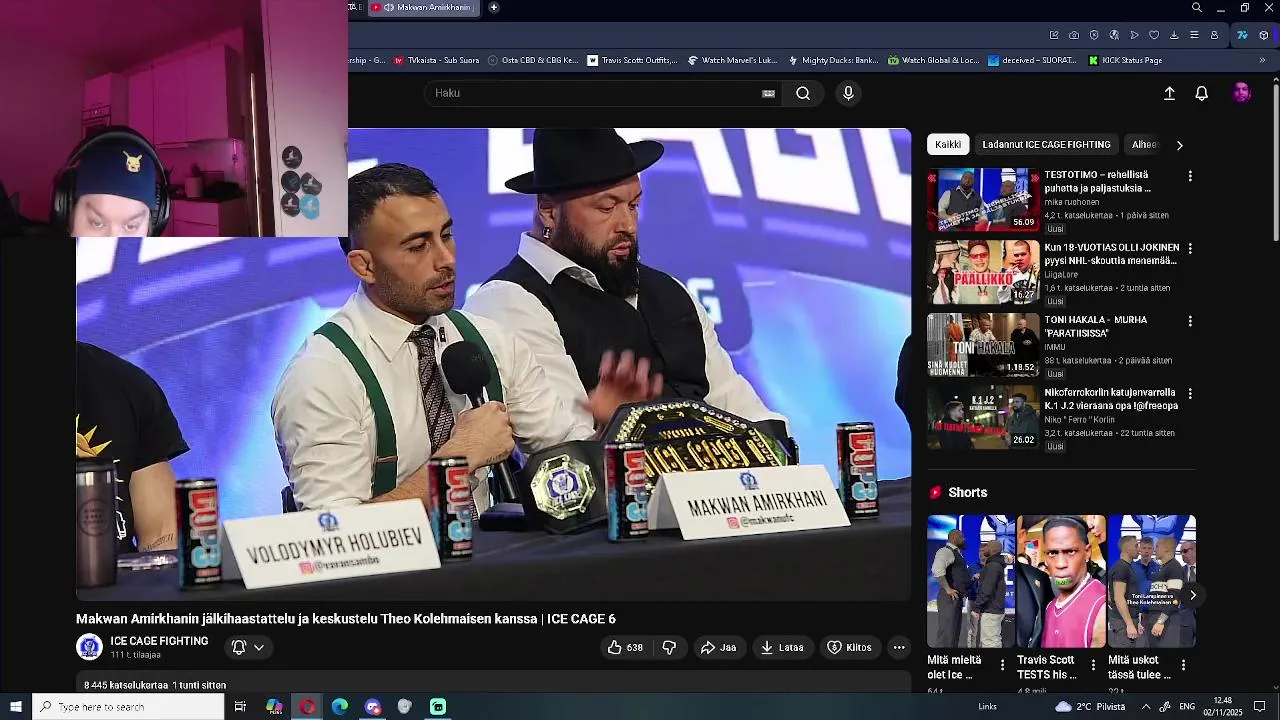Open options for Kun 18-vuotias video
The width and height of the screenshot is (1280, 720).
pos(1190,248)
